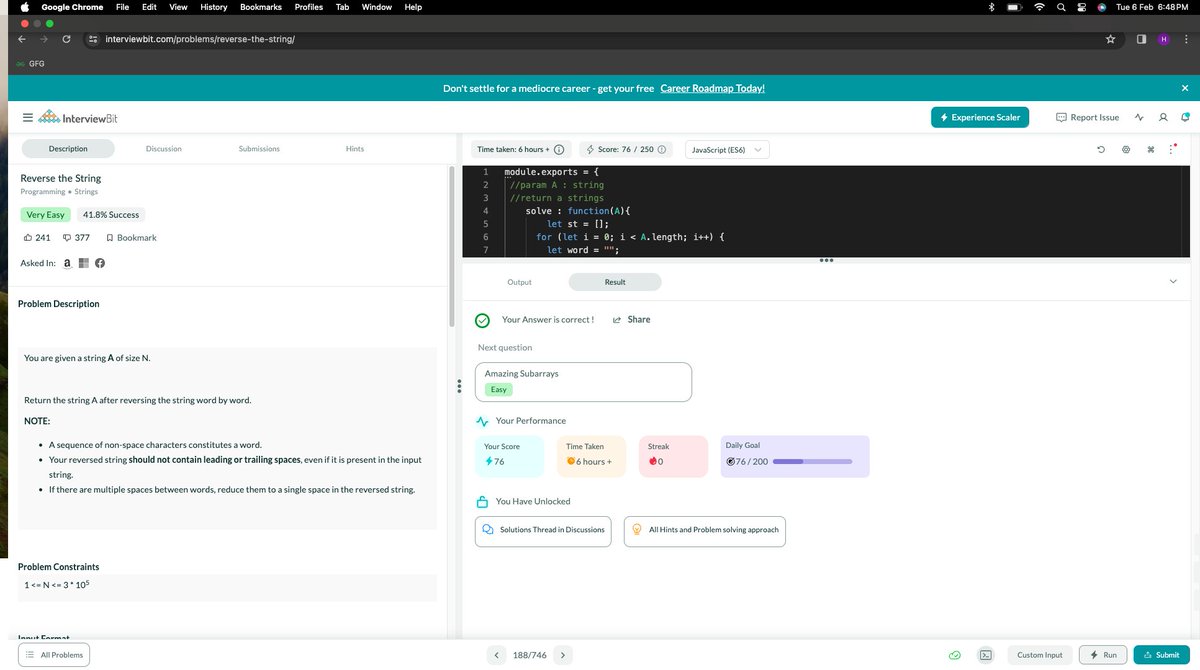Click the Your Score 76 card
1200x670 pixels.
coord(511,456)
